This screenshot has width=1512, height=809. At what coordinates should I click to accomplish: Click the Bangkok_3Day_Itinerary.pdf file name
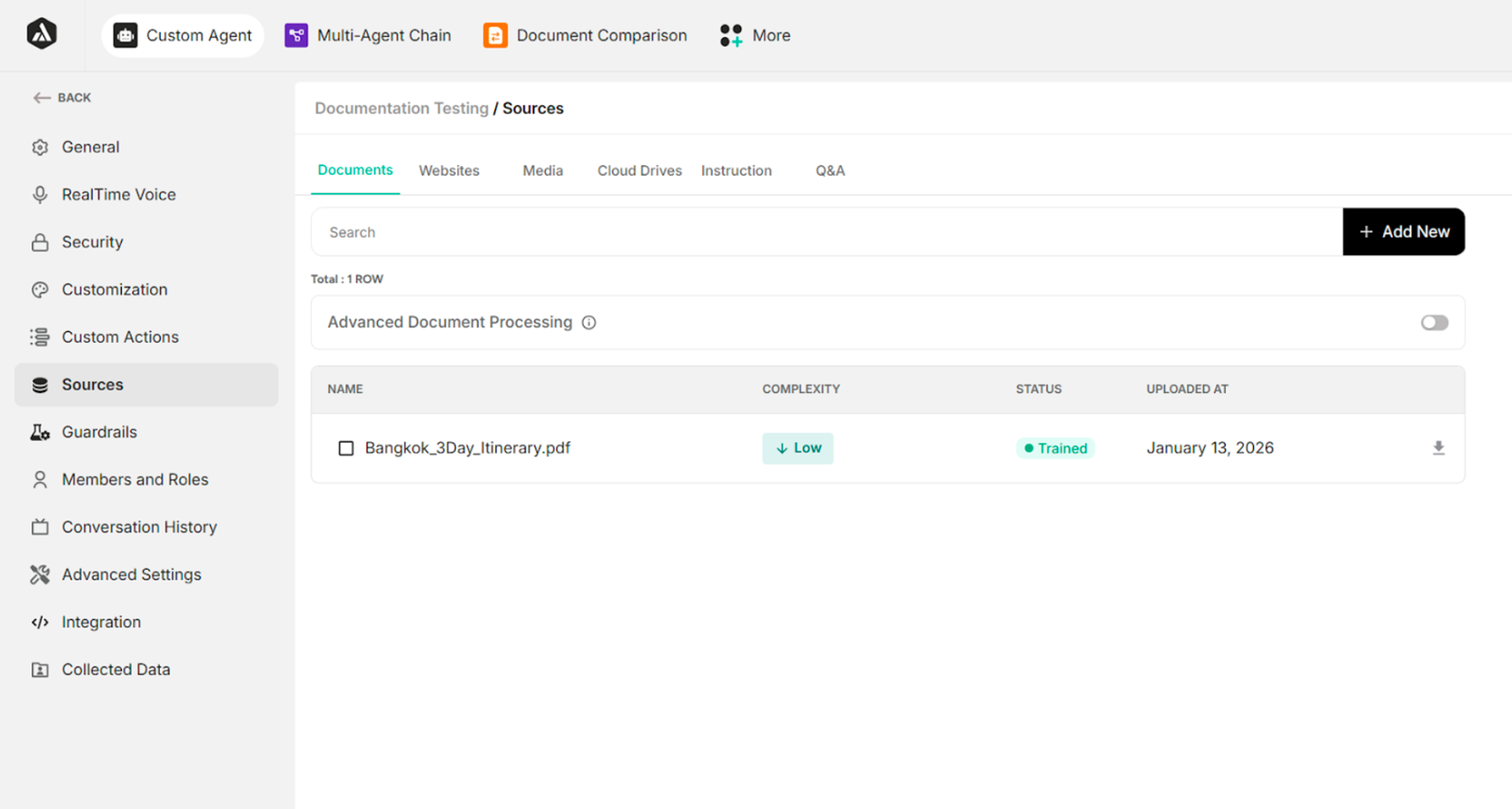[x=467, y=449]
